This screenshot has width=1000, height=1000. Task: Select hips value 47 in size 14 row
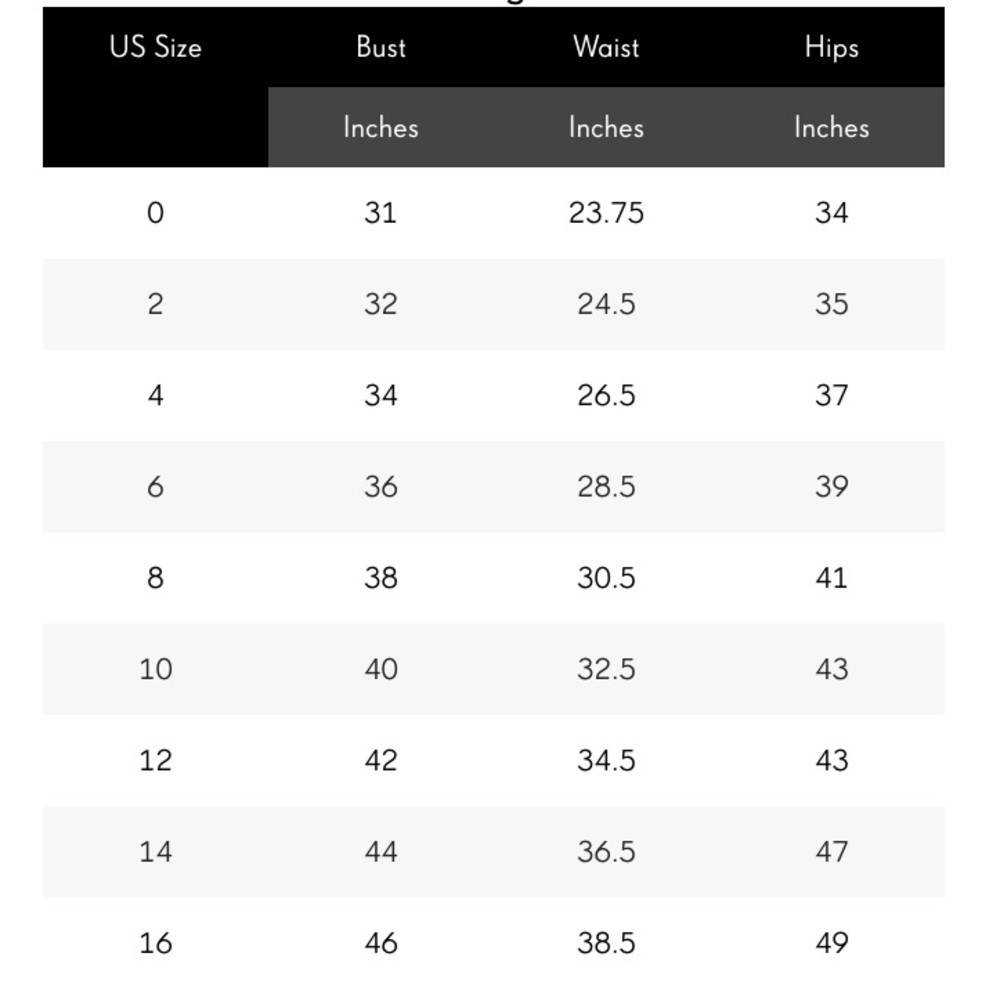[832, 852]
